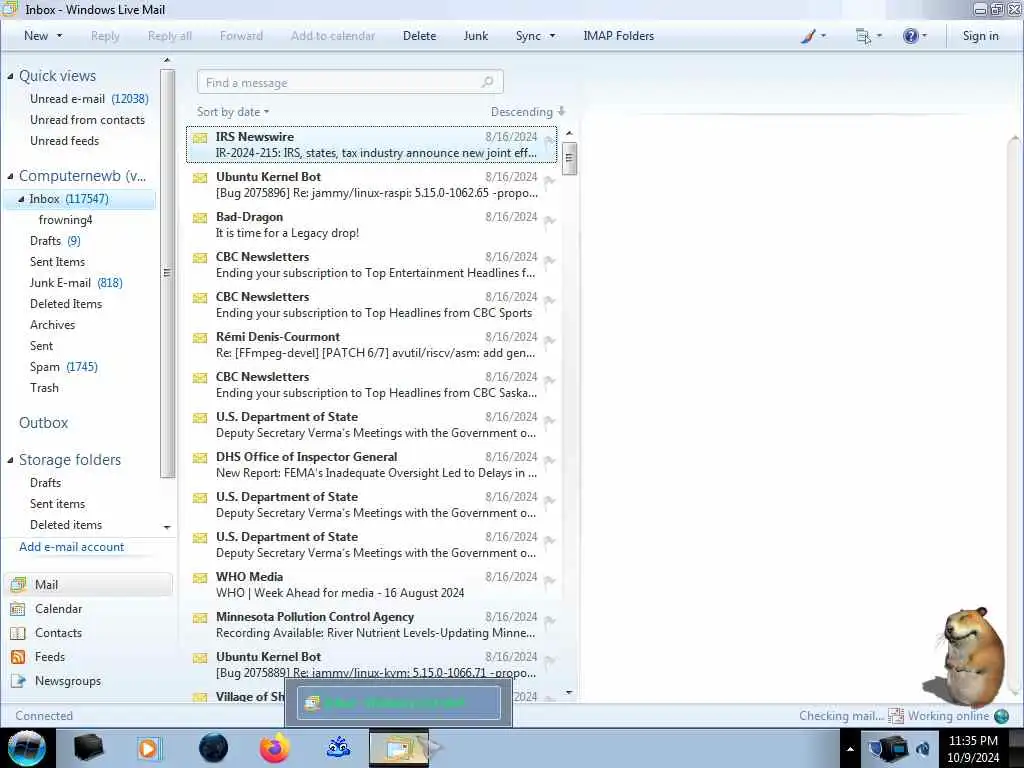
Task: Click the envelope icon of IRS Newswire message
Action: tap(200, 138)
